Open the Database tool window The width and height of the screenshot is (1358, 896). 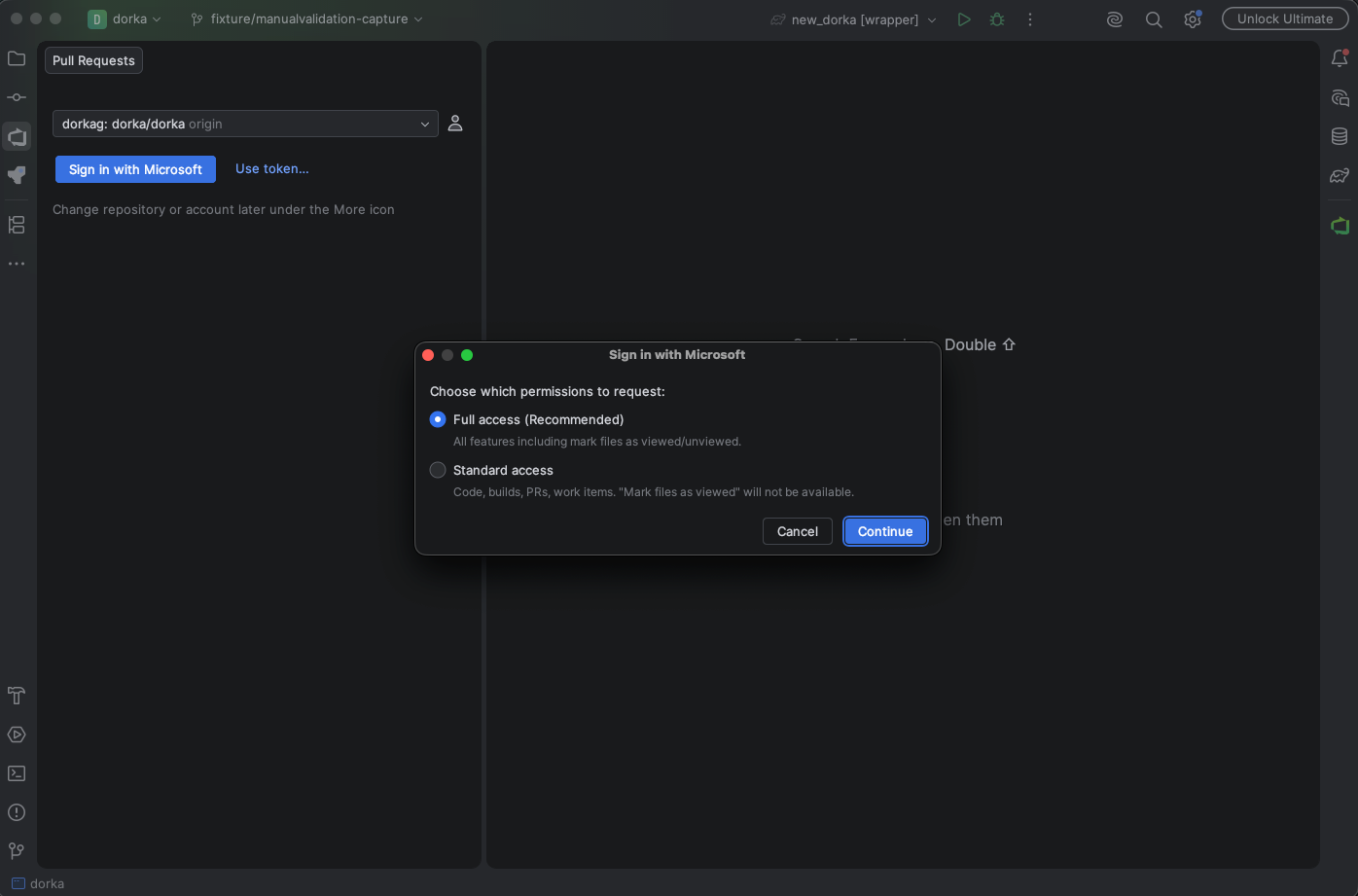pyautogui.click(x=1340, y=136)
